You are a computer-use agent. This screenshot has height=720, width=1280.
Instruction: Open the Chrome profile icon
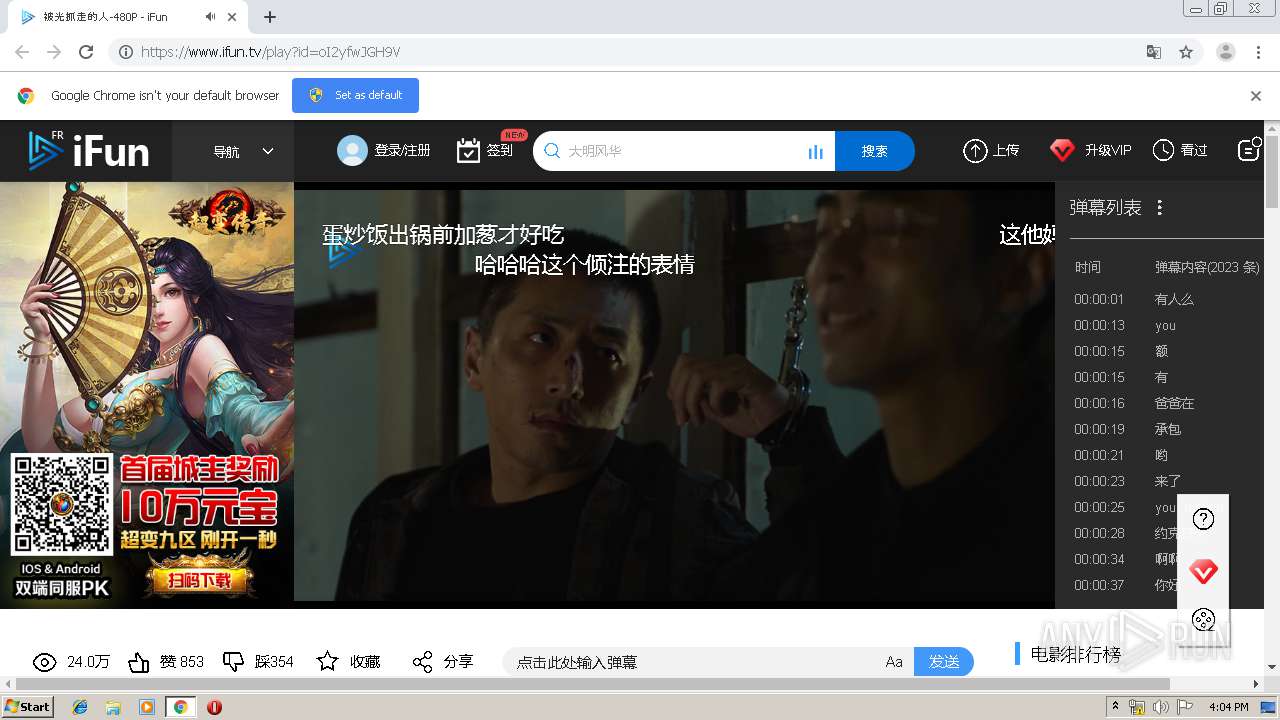1226,52
